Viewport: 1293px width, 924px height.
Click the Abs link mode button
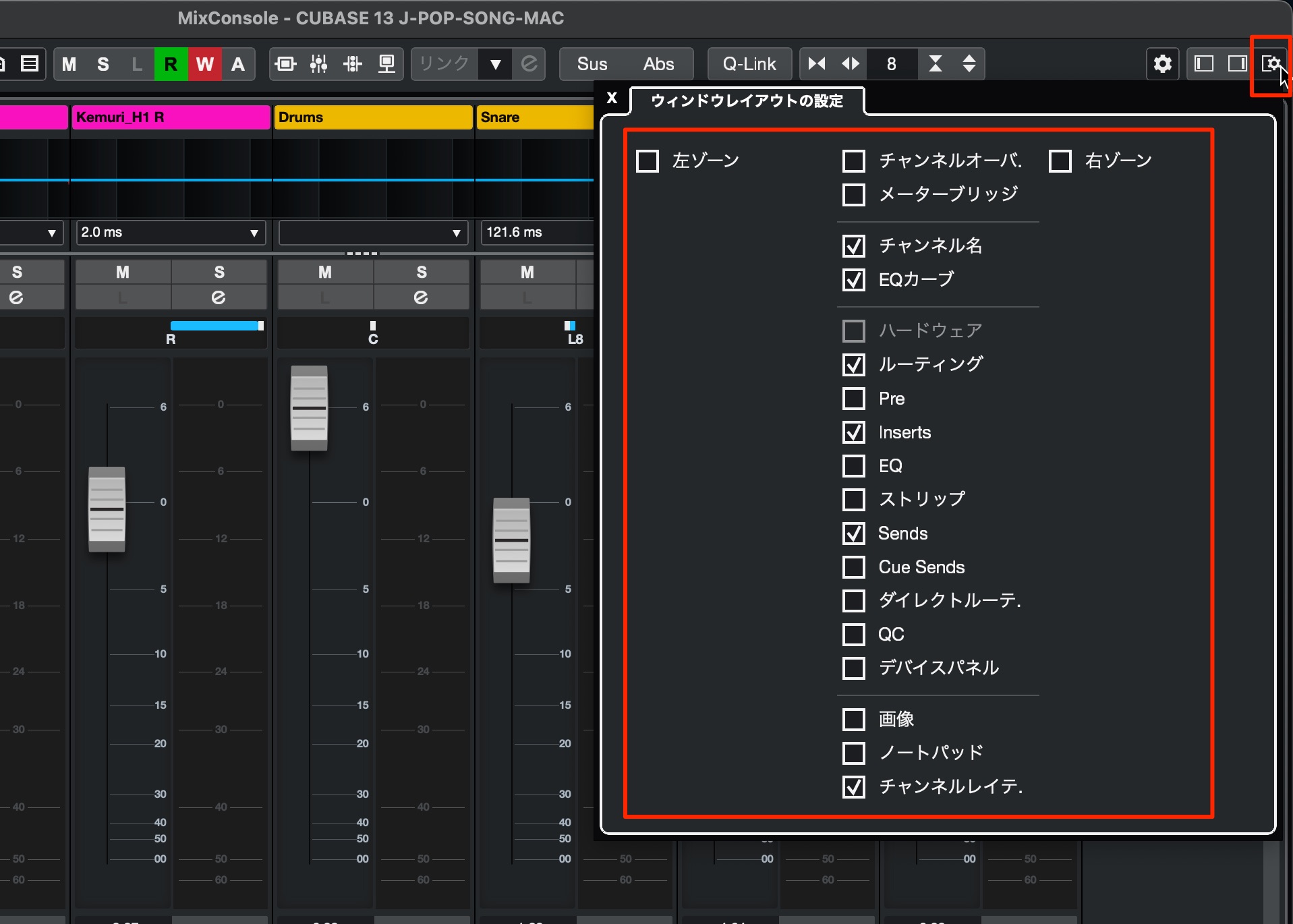tap(658, 64)
